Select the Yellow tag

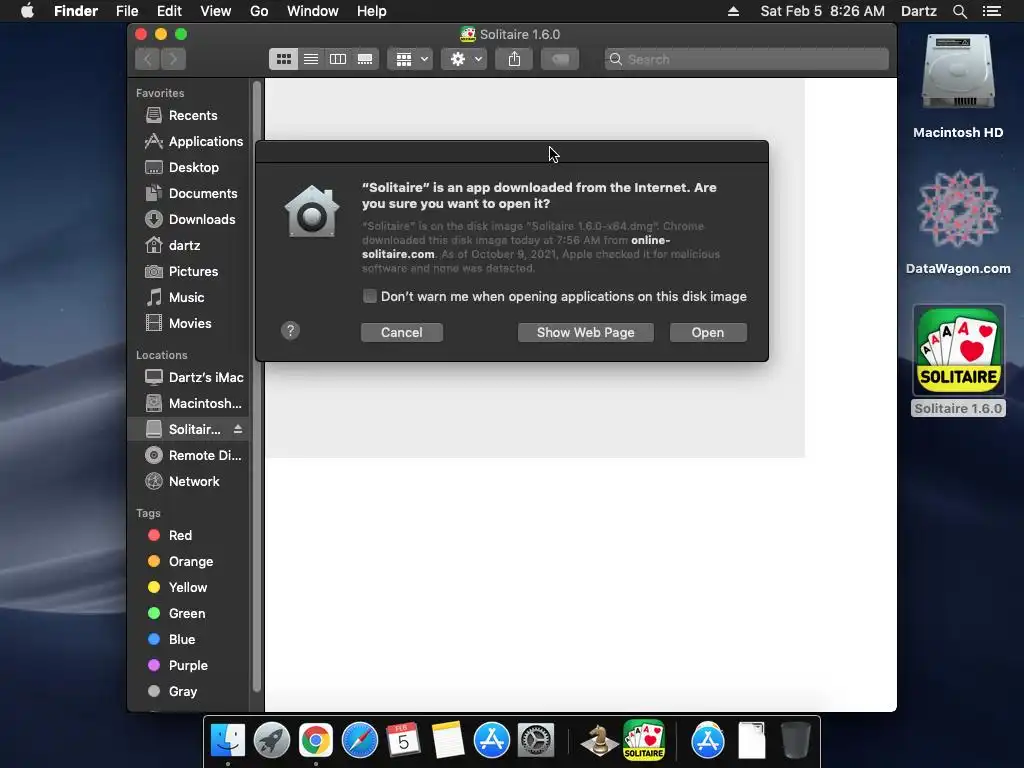[189, 588]
